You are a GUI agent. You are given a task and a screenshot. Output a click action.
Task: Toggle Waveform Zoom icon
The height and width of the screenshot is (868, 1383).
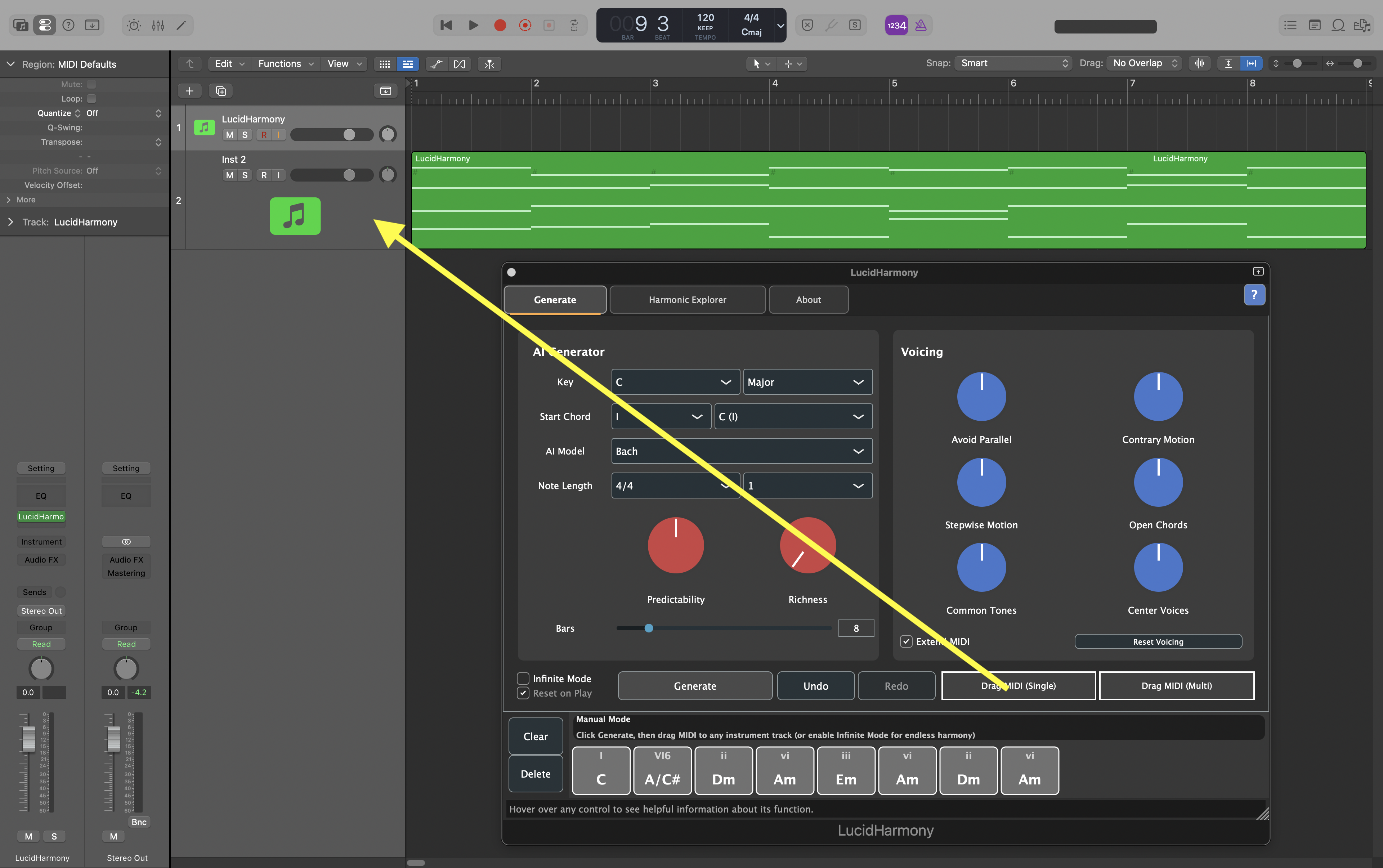[x=1200, y=63]
